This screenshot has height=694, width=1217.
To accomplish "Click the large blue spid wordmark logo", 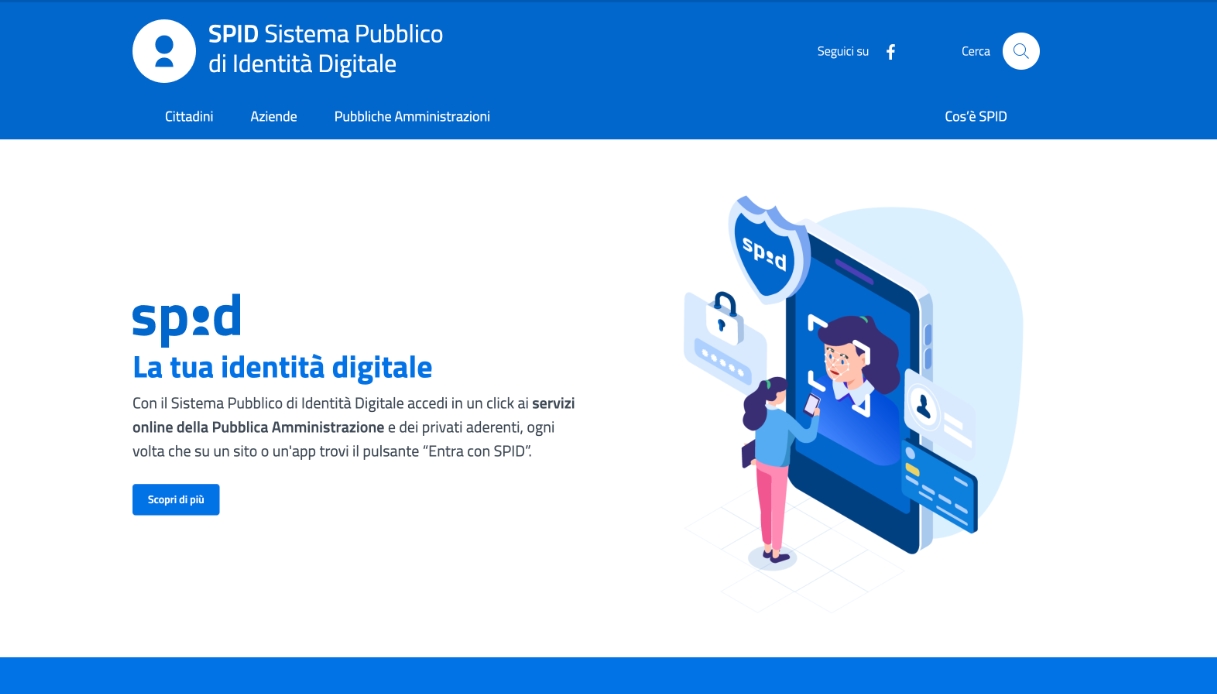I will [x=186, y=319].
